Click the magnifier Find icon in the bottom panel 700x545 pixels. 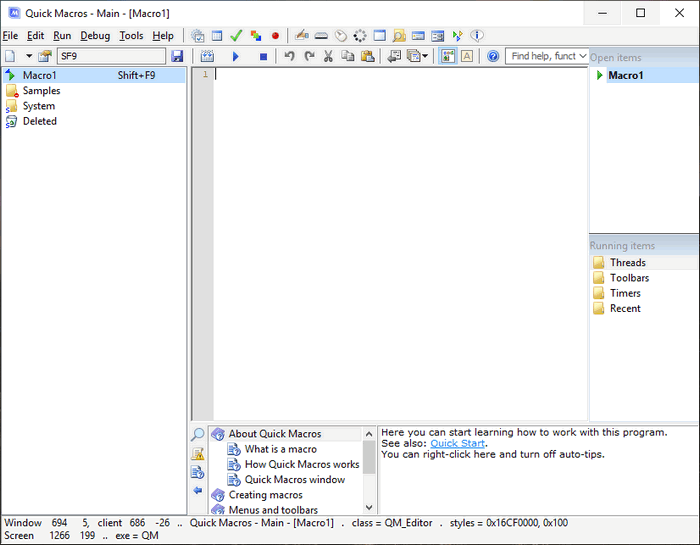pos(197,435)
